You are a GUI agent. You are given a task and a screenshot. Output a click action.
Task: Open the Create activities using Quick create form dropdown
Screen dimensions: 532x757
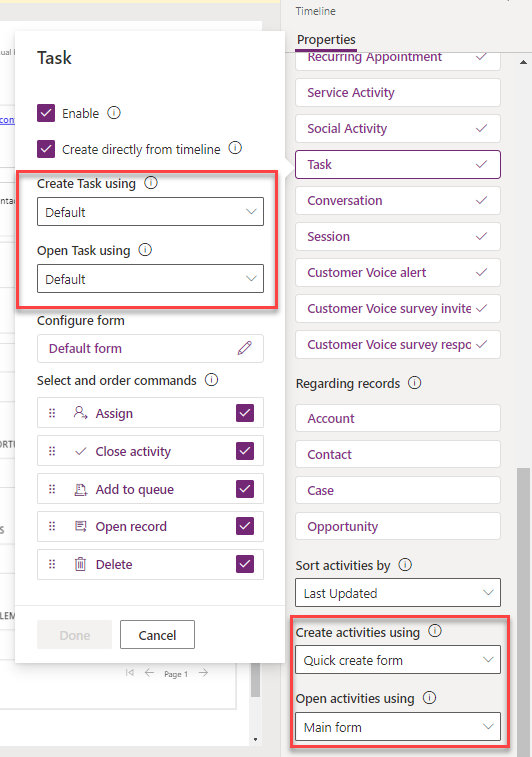398,659
